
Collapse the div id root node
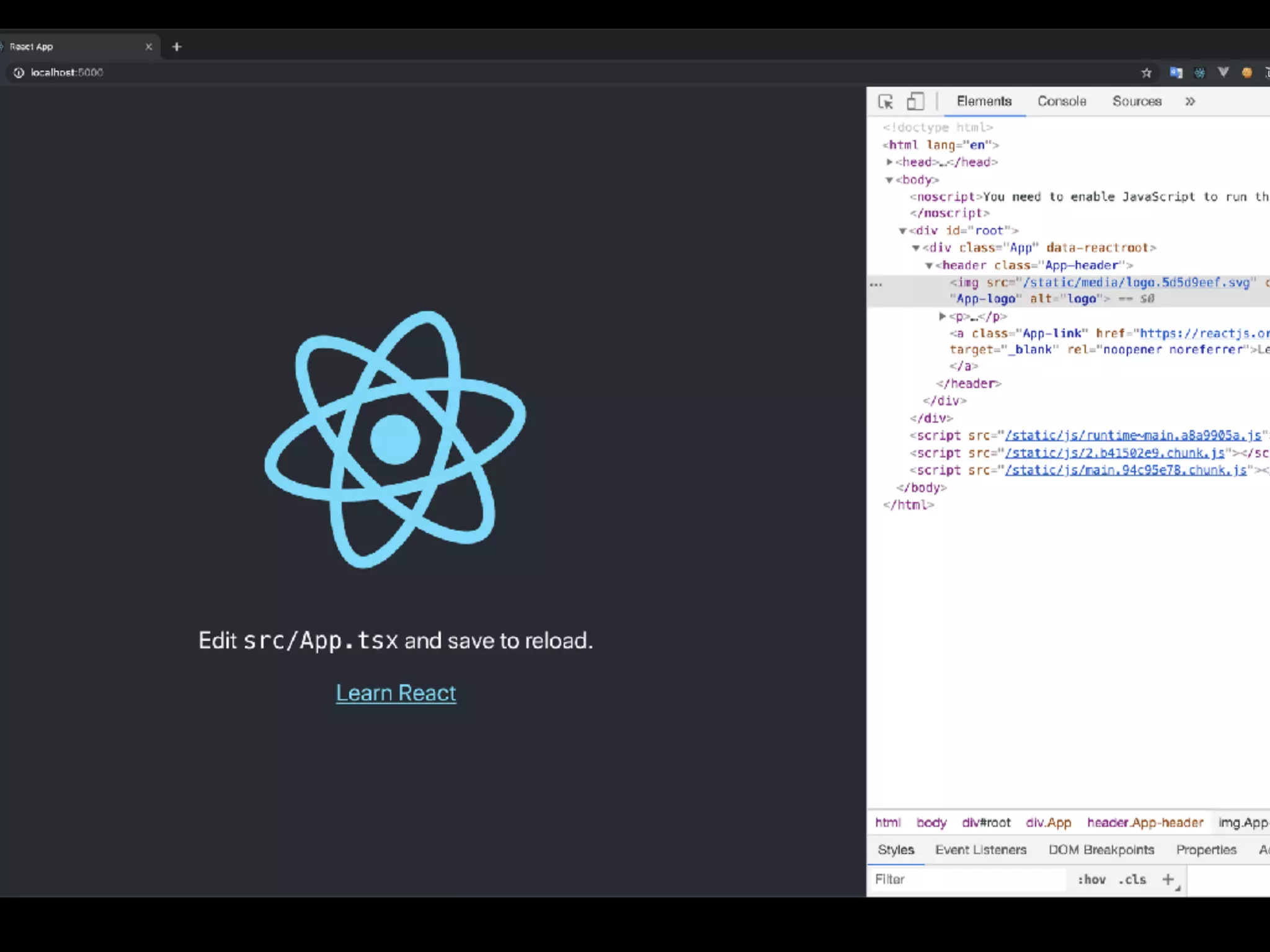coord(903,231)
